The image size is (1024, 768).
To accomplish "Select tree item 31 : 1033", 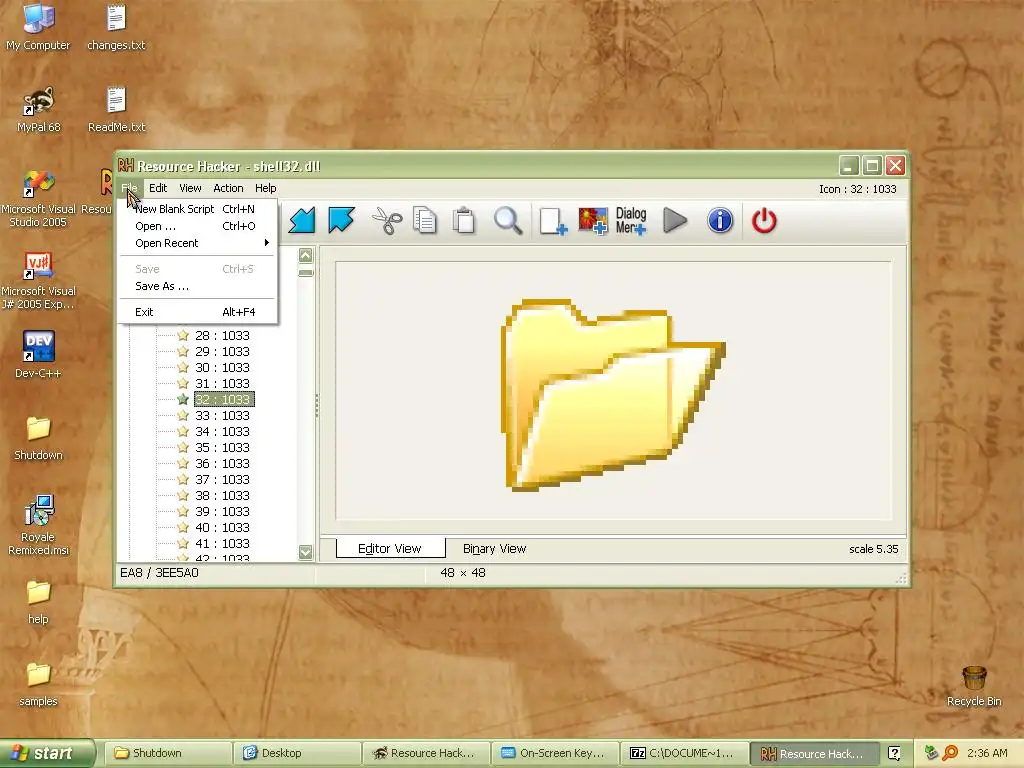I will point(222,383).
